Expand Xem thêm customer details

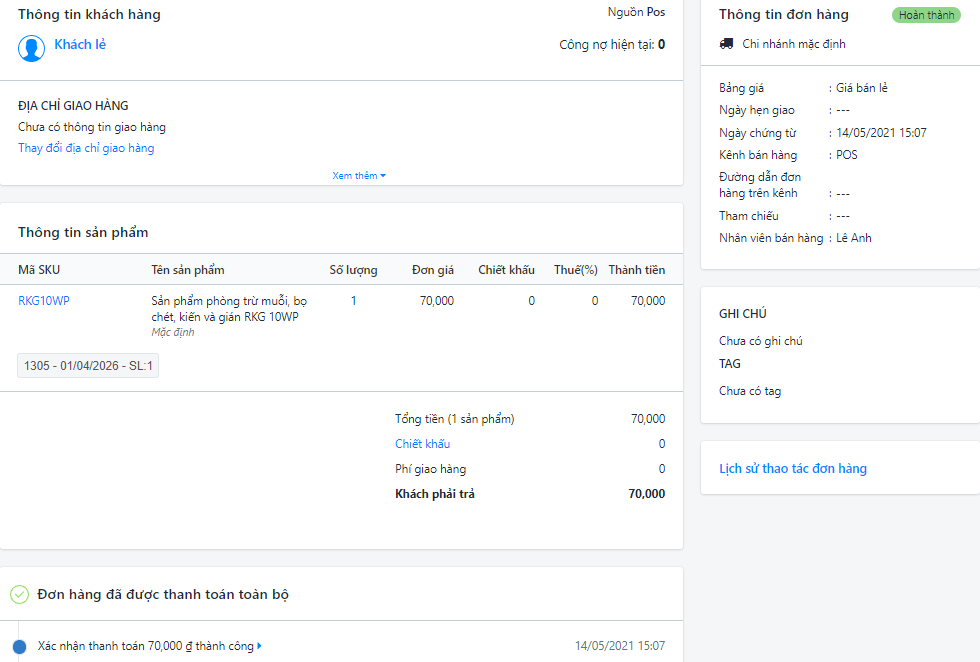359,176
